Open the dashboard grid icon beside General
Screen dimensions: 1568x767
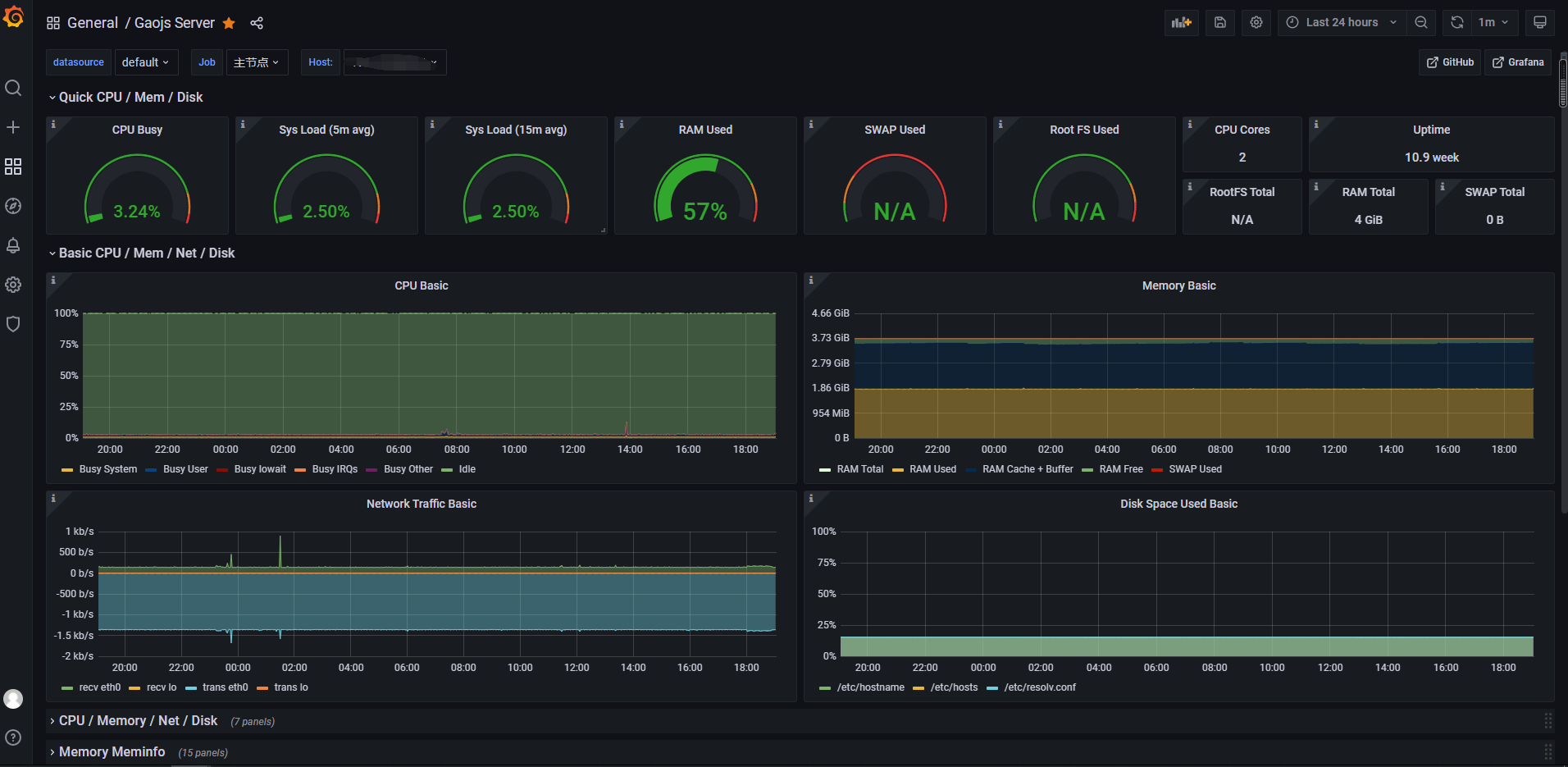[x=53, y=23]
